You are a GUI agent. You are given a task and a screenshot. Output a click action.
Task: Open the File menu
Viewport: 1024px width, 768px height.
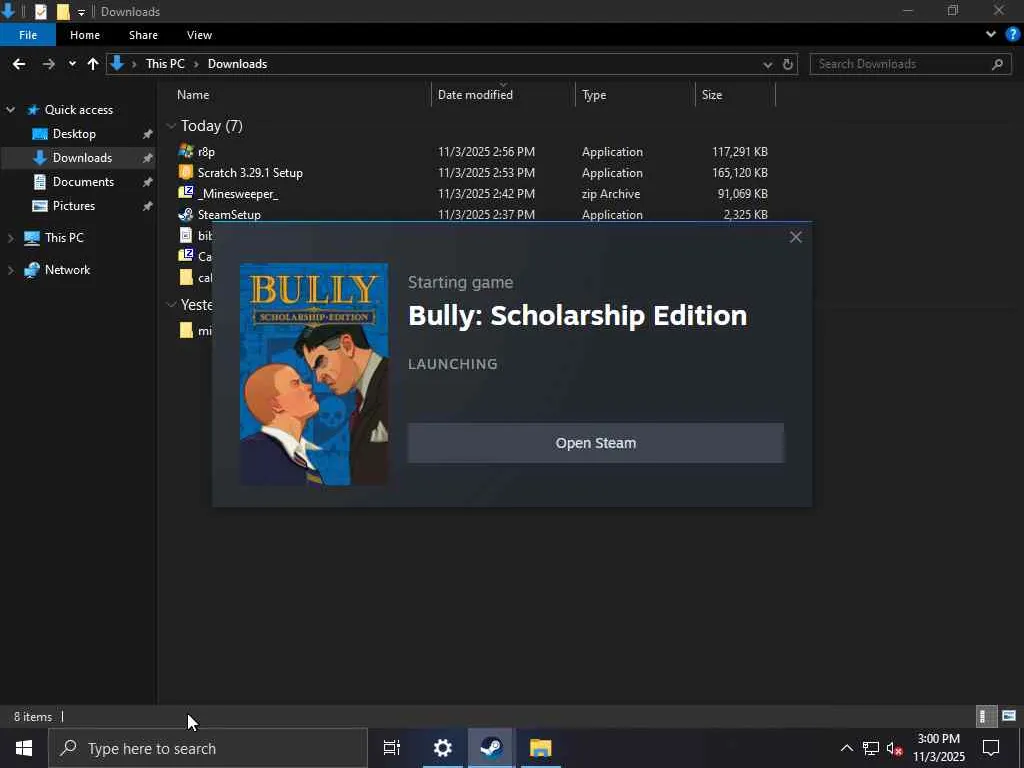28,35
